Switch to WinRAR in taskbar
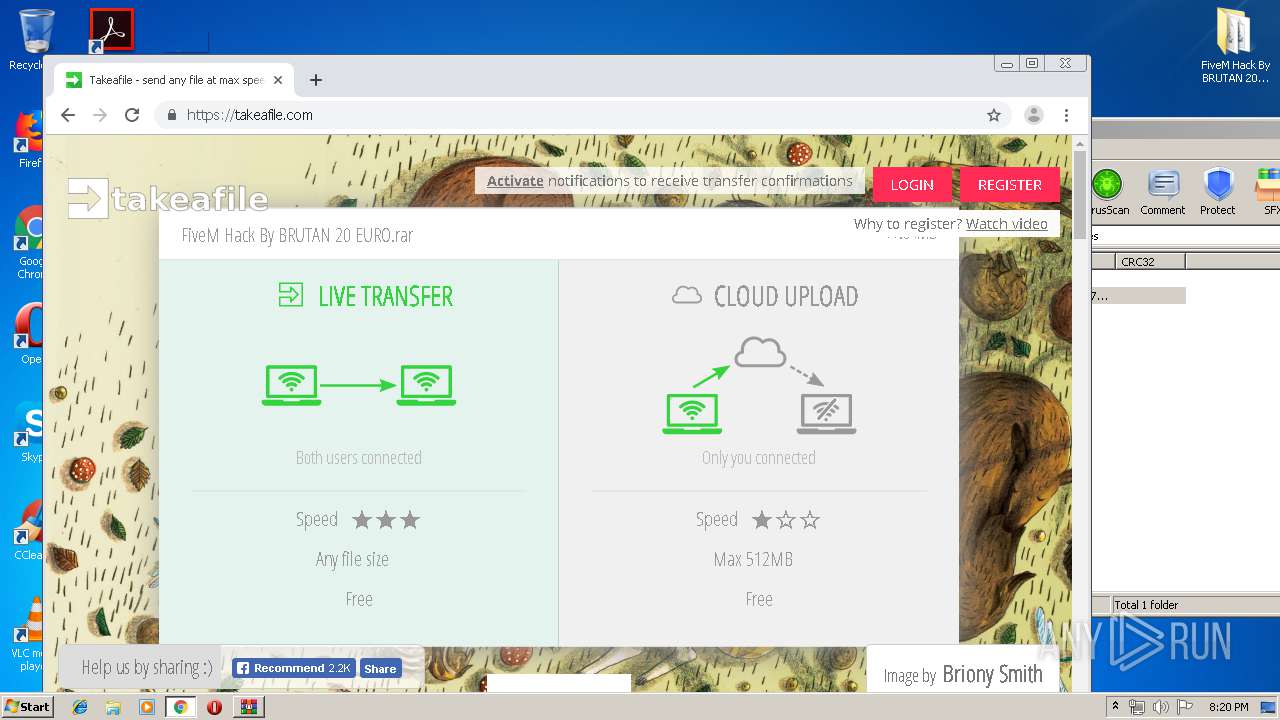The height and width of the screenshot is (720, 1280). point(248,707)
